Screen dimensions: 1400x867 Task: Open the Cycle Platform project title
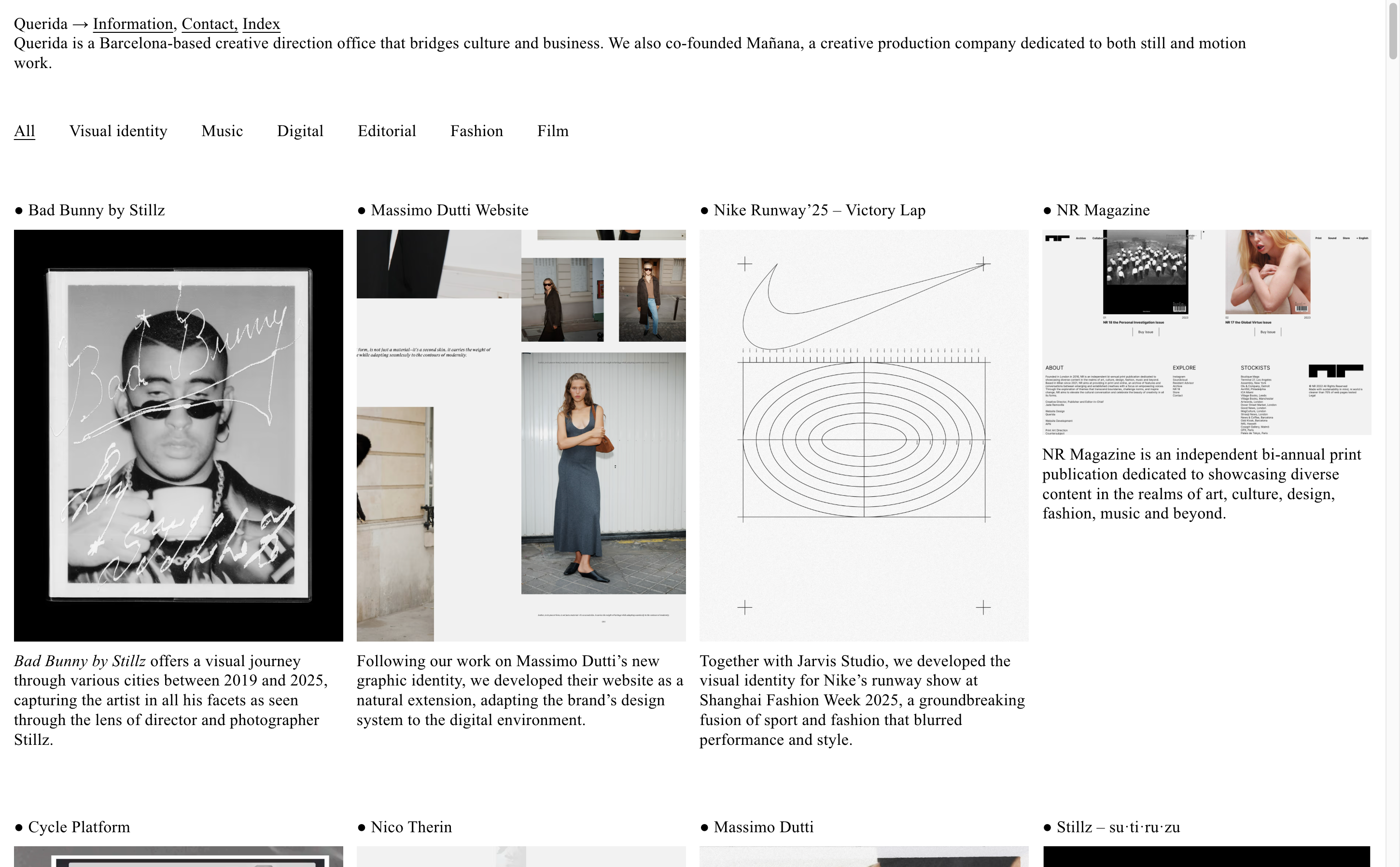click(79, 827)
